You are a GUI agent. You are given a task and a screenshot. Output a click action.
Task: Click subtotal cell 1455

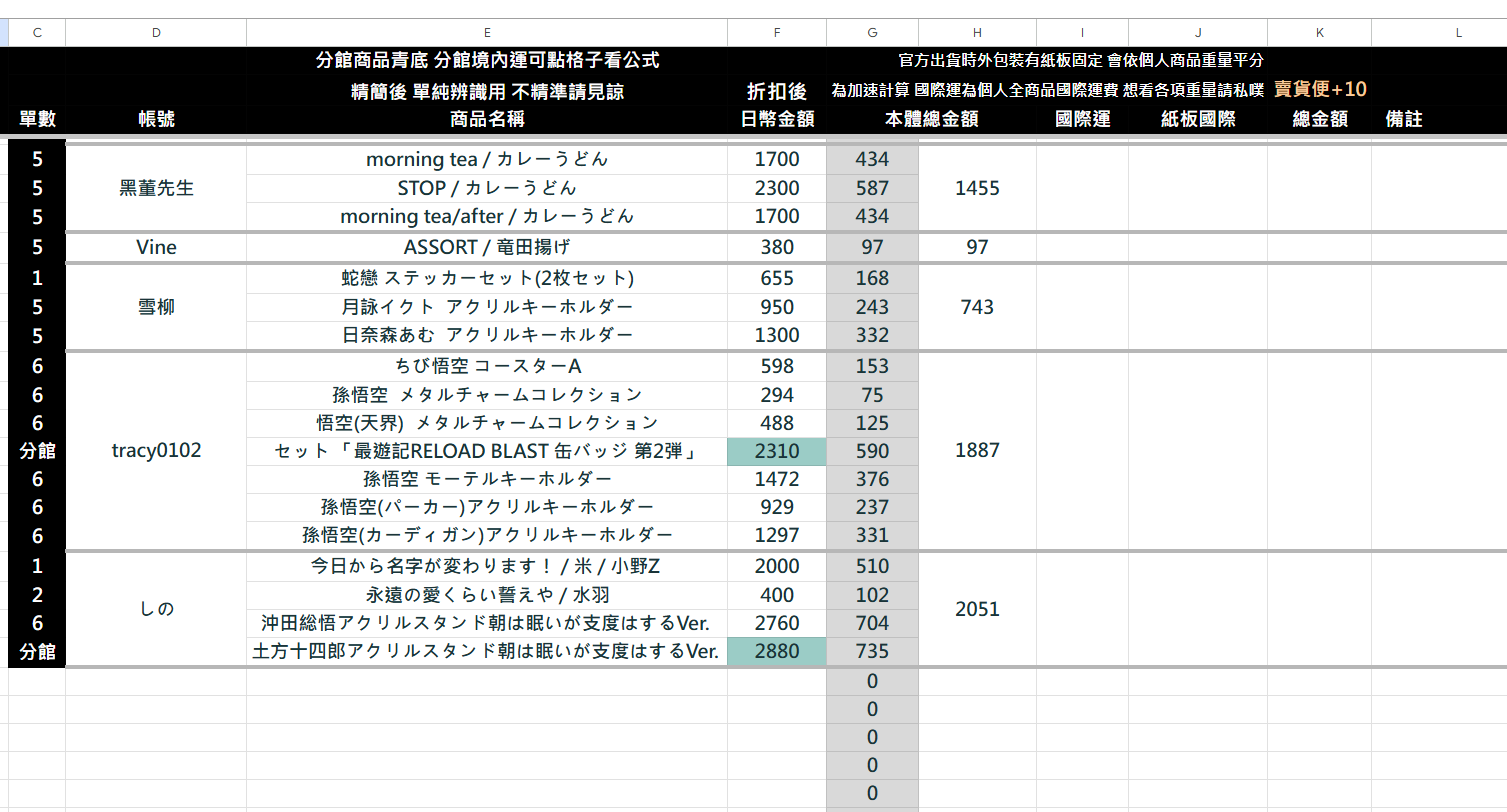977,188
